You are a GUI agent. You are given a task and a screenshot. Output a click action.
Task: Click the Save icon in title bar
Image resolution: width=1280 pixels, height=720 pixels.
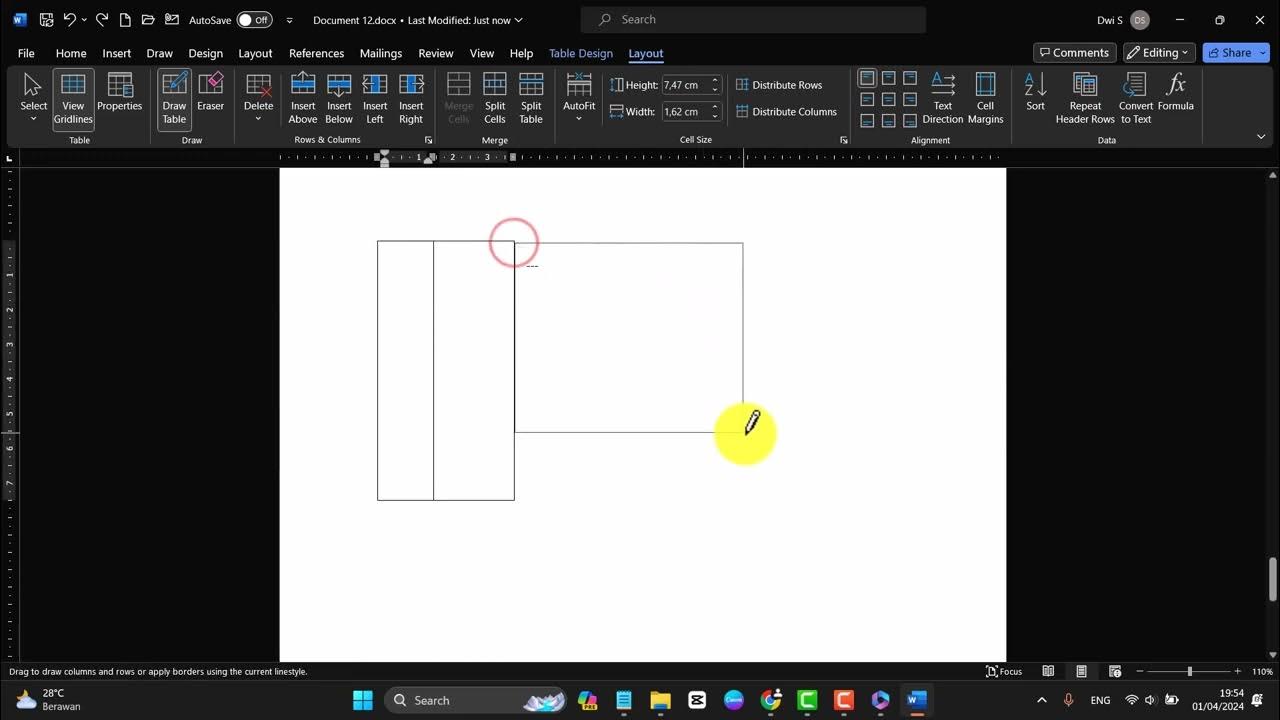46,20
